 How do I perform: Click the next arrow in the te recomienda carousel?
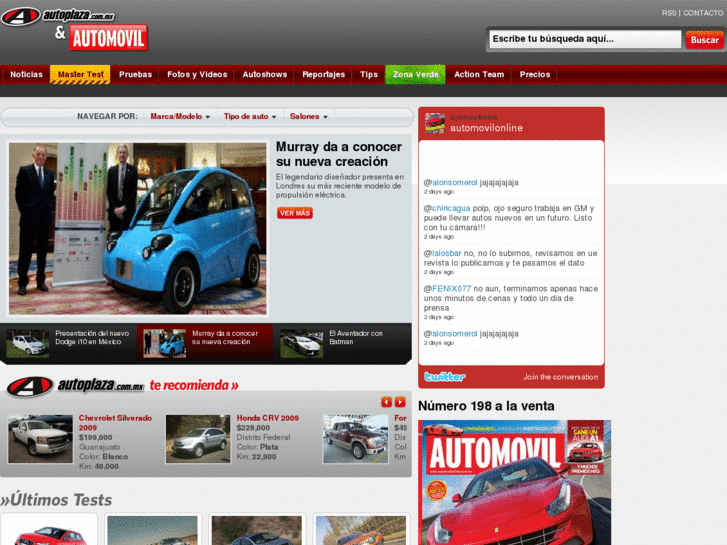pyautogui.click(x=400, y=402)
